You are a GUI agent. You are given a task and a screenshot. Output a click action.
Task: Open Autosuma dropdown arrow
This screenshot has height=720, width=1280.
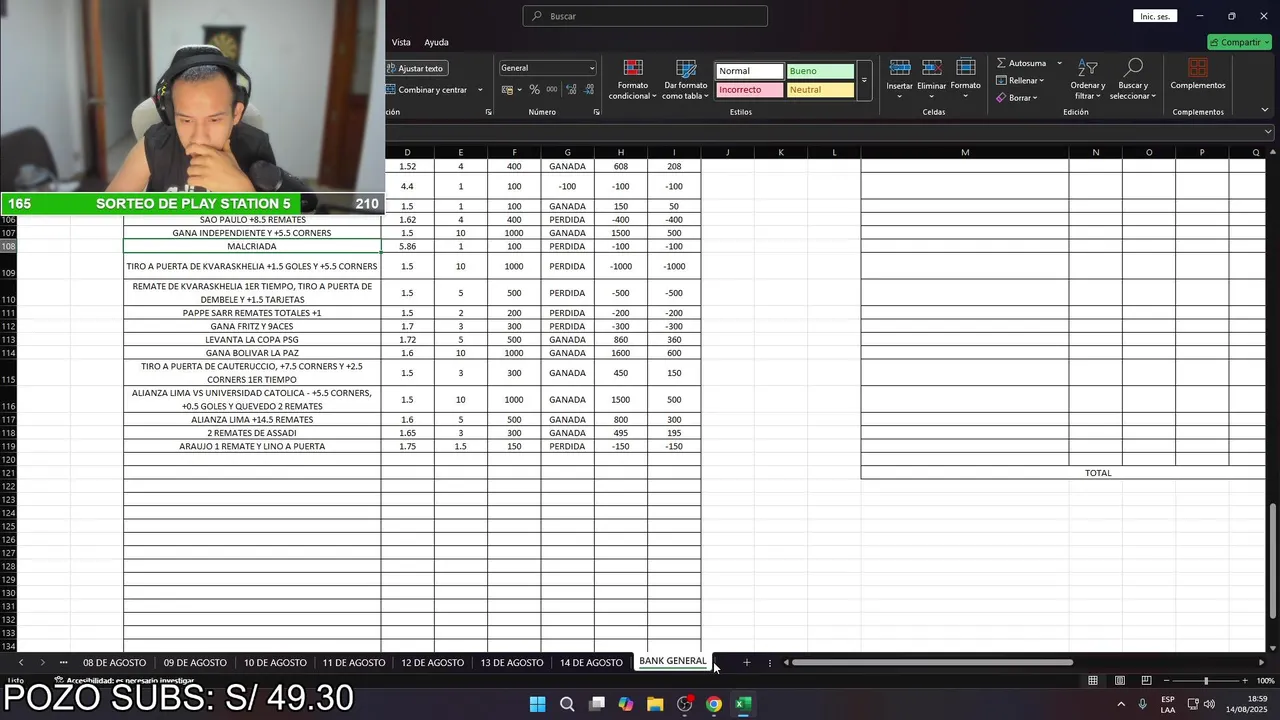click(1059, 63)
